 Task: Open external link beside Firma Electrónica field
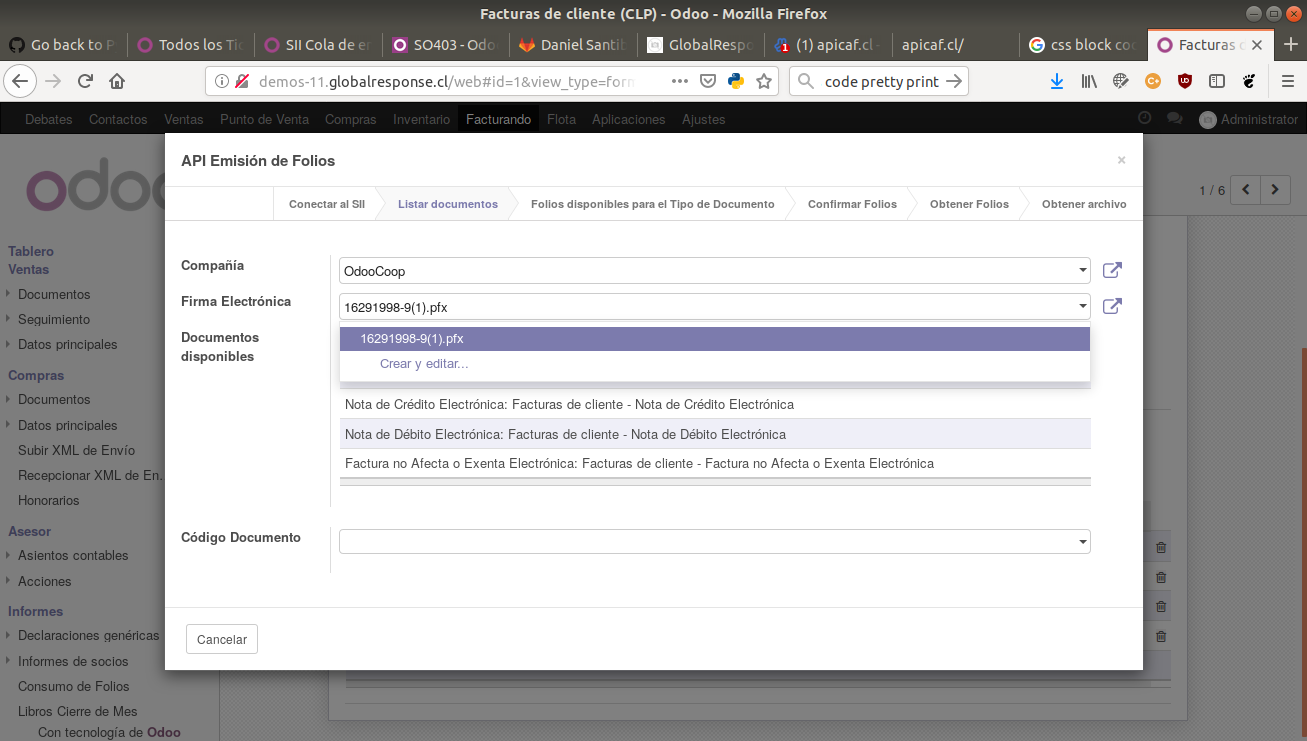[x=1111, y=306]
